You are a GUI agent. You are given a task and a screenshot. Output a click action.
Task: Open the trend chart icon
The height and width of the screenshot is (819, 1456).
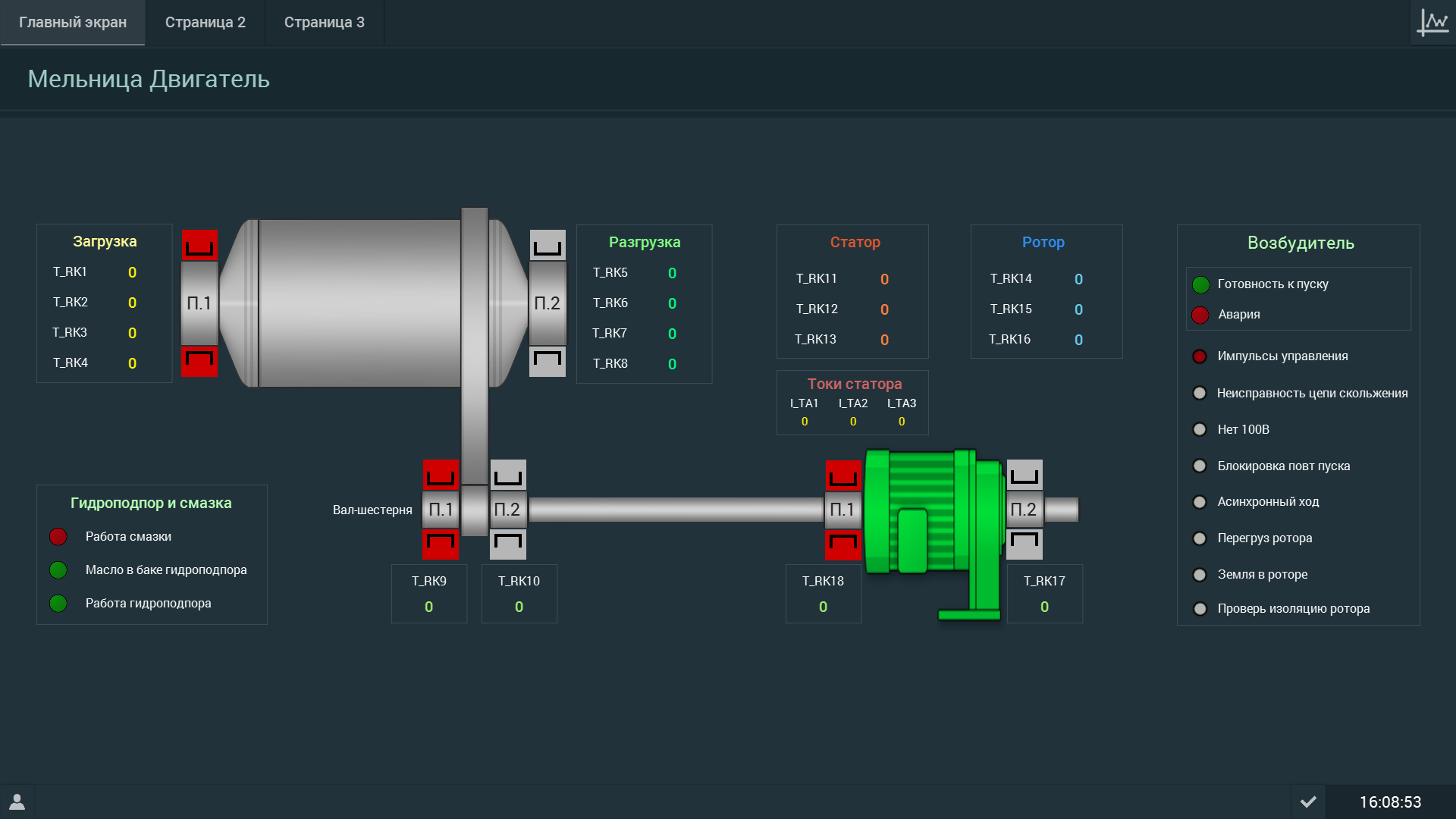(x=1432, y=23)
